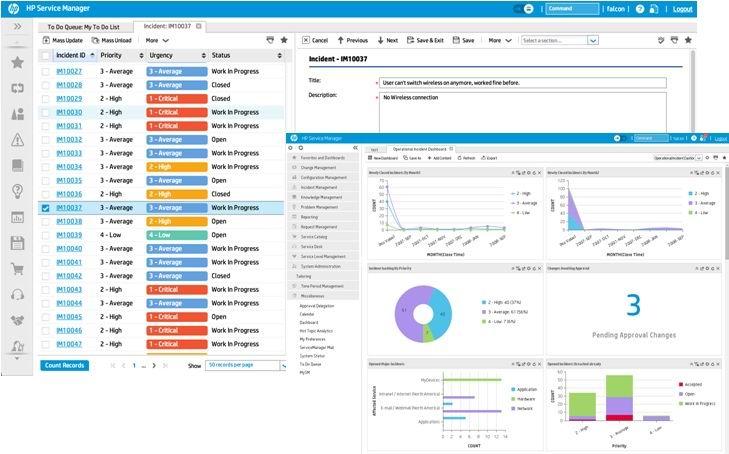This screenshot has width=729, height=454.
Task: Click Count Records button
Action: 65,366
